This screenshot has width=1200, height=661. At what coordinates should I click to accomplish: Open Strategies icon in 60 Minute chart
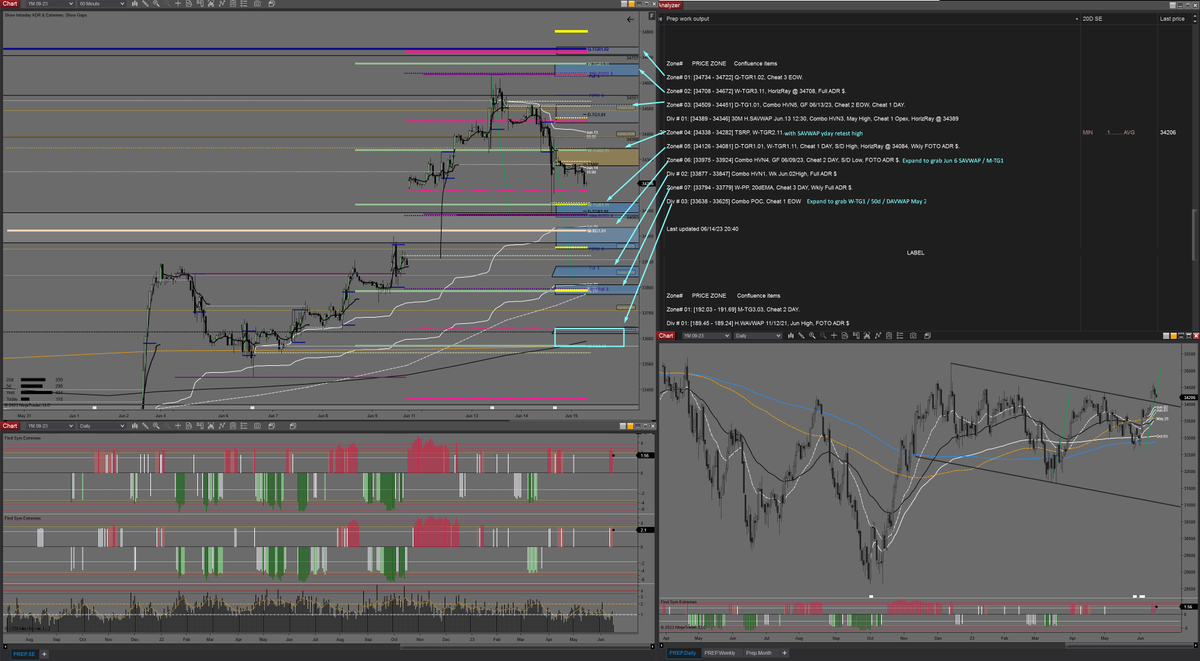[233, 5]
